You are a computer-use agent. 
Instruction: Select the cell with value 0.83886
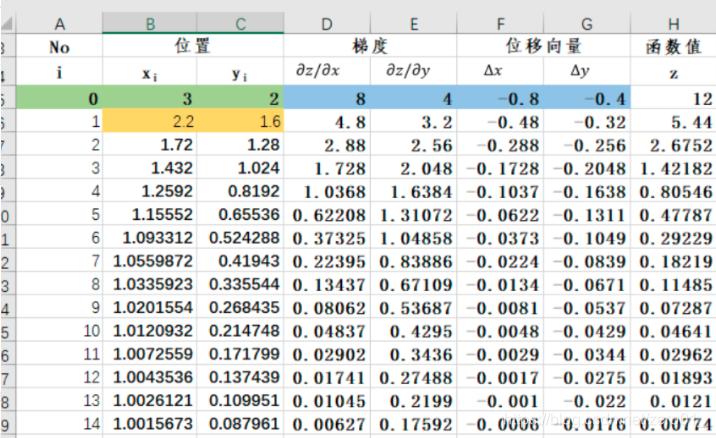(x=413, y=261)
